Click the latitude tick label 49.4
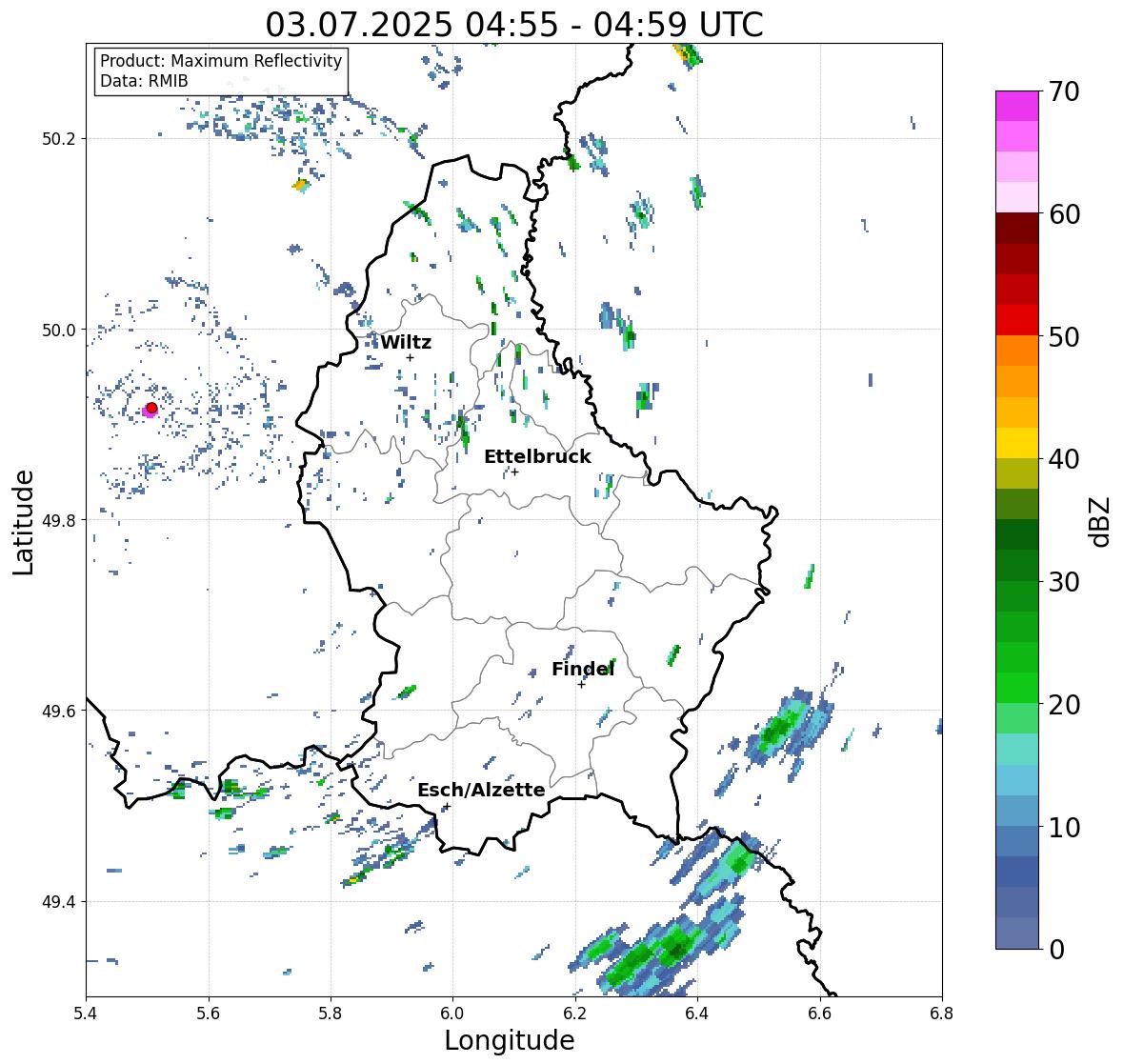Image resolution: width=1123 pixels, height=1064 pixels. click(x=59, y=901)
